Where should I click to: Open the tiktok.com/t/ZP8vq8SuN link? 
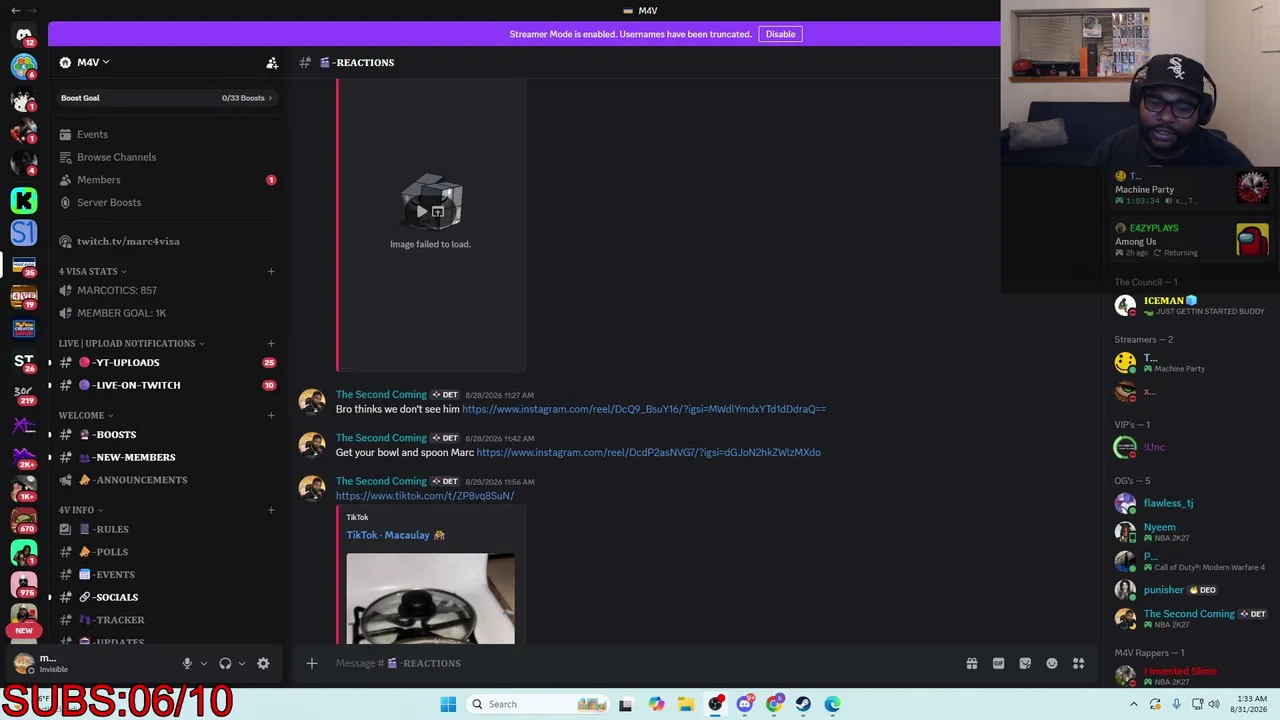click(425, 496)
